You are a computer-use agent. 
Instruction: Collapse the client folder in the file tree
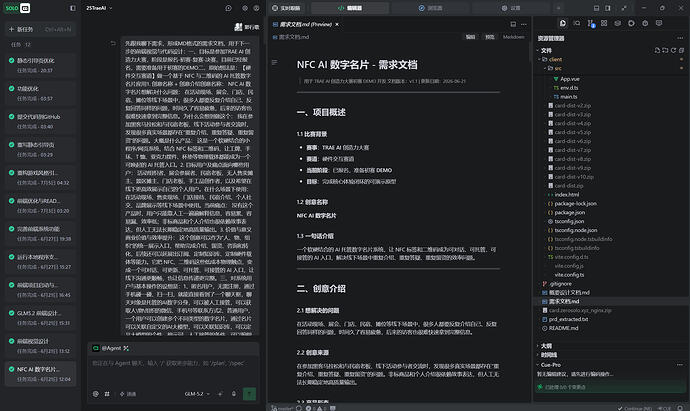[552, 59]
